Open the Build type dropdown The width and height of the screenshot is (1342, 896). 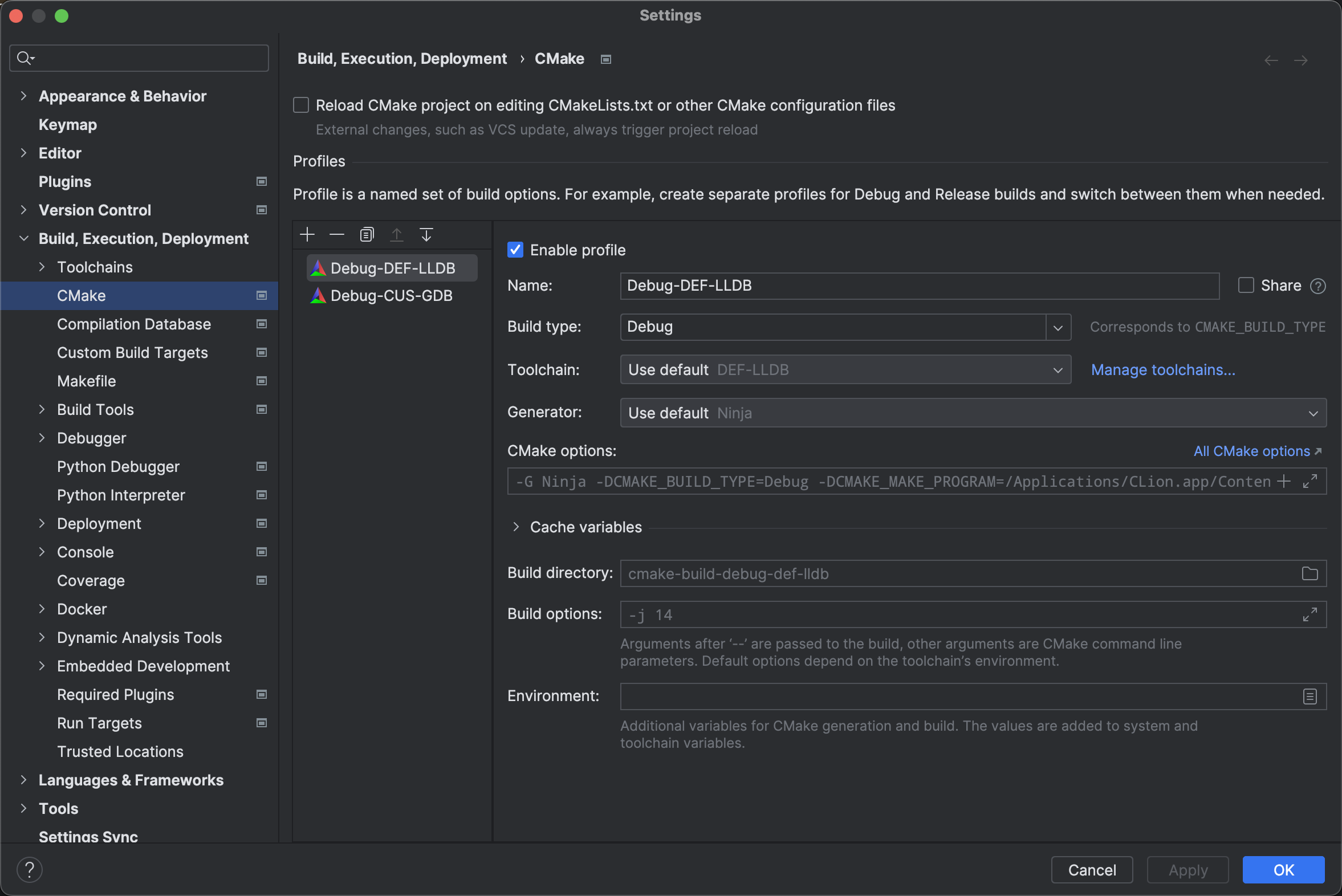(x=1058, y=327)
